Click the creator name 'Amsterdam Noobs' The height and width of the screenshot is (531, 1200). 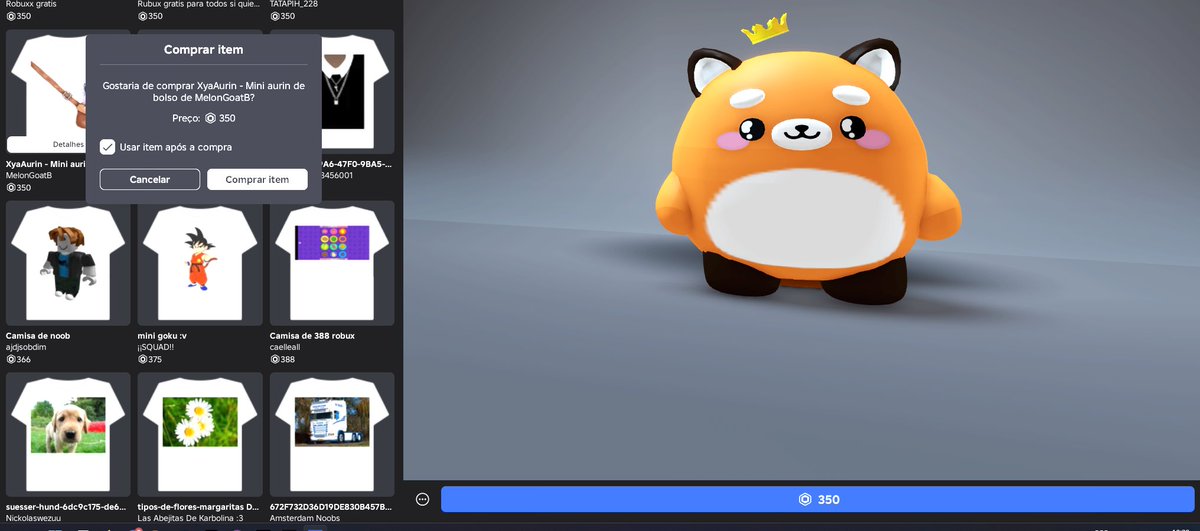click(305, 518)
